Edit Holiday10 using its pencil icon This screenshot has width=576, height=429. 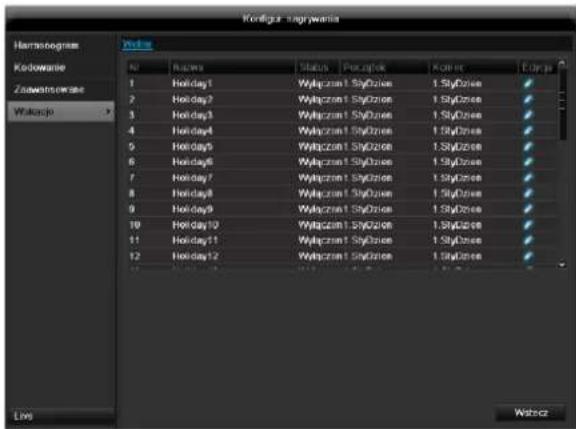[x=528, y=225]
